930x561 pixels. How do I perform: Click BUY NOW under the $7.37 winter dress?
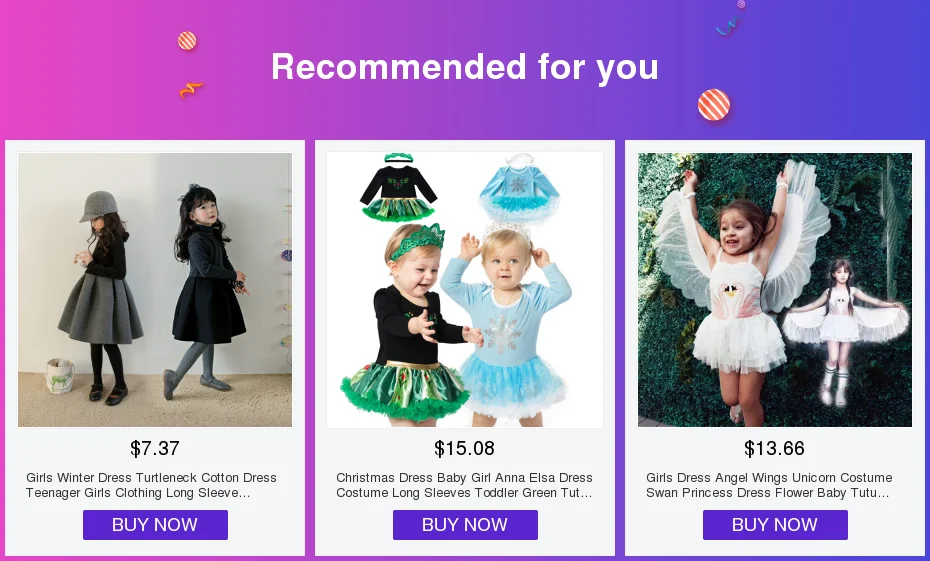pyautogui.click(x=155, y=525)
